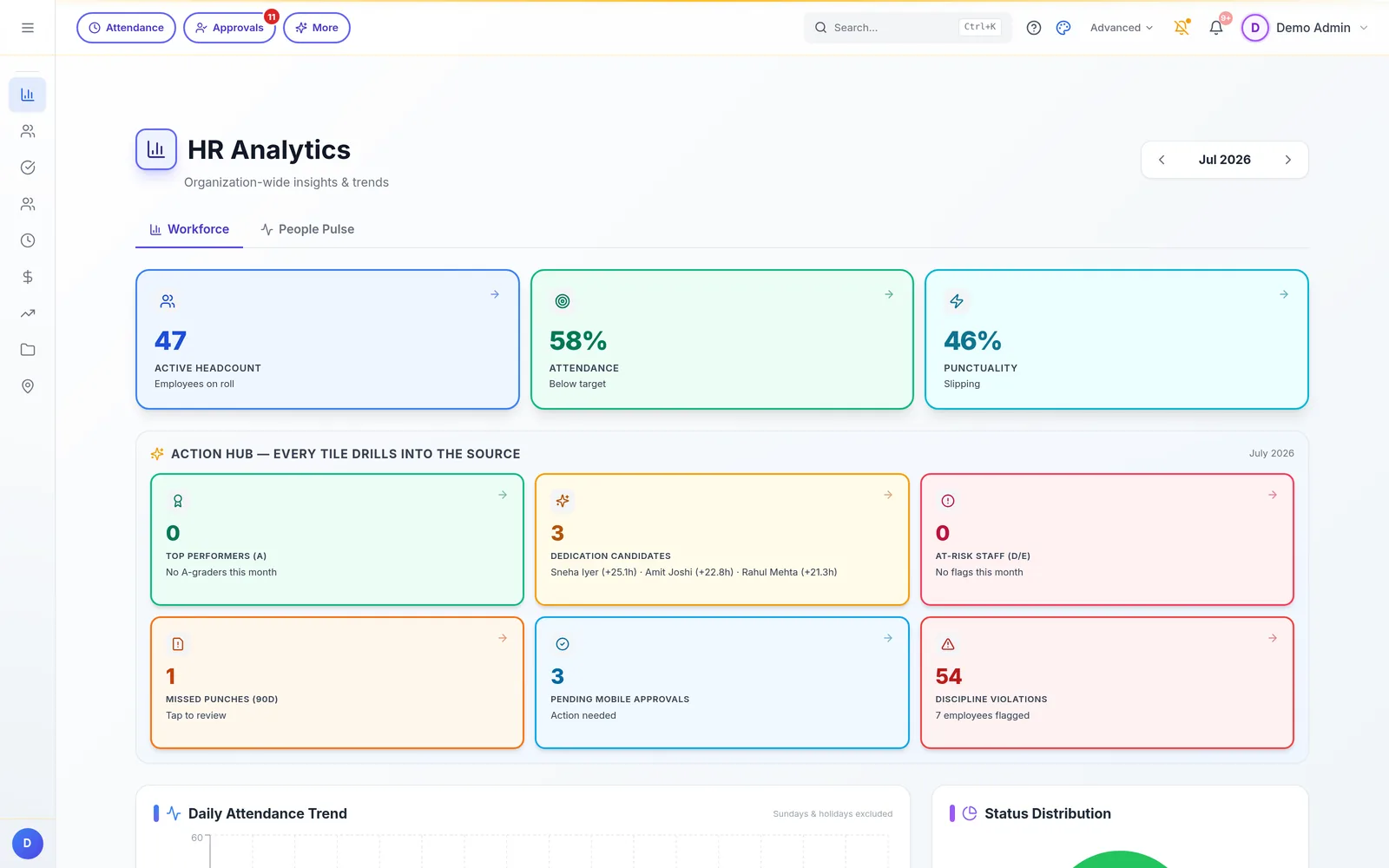The width and height of the screenshot is (1389, 868).
Task: Open the Active Headcount 47 card
Action: coord(327,339)
